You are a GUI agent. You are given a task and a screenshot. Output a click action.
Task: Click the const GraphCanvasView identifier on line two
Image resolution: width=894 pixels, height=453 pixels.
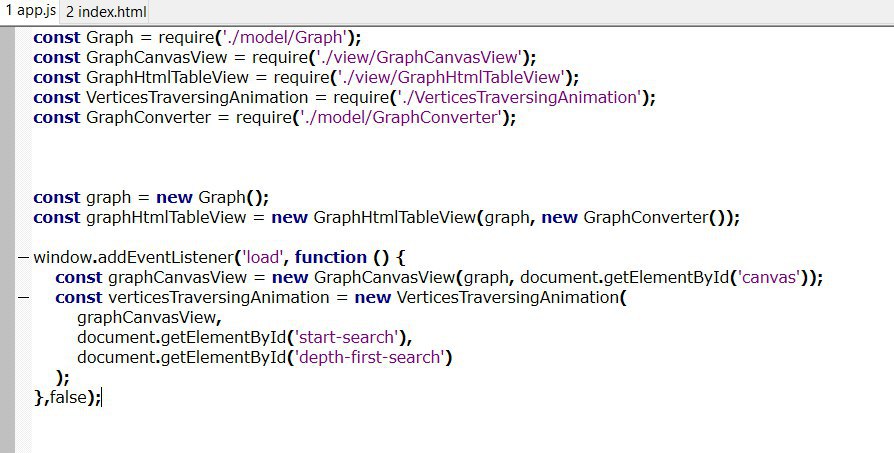(x=157, y=58)
